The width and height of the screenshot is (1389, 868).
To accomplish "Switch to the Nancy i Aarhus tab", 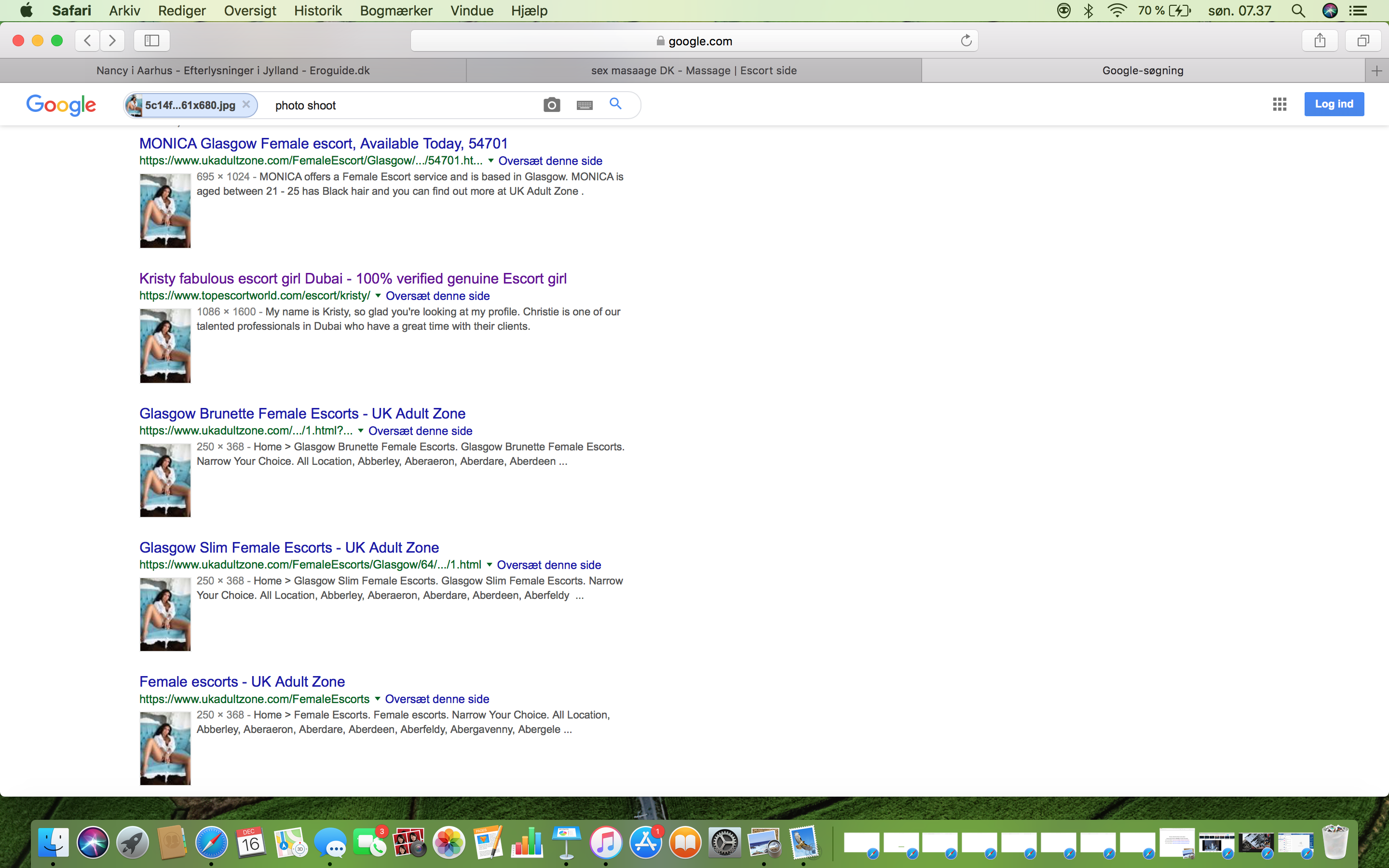I will pos(232,70).
